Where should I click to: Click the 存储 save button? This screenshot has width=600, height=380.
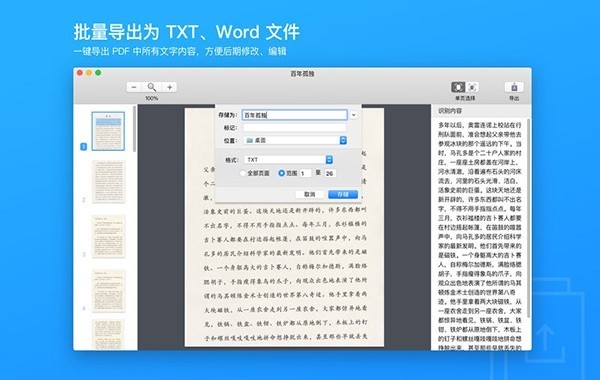click(x=343, y=194)
